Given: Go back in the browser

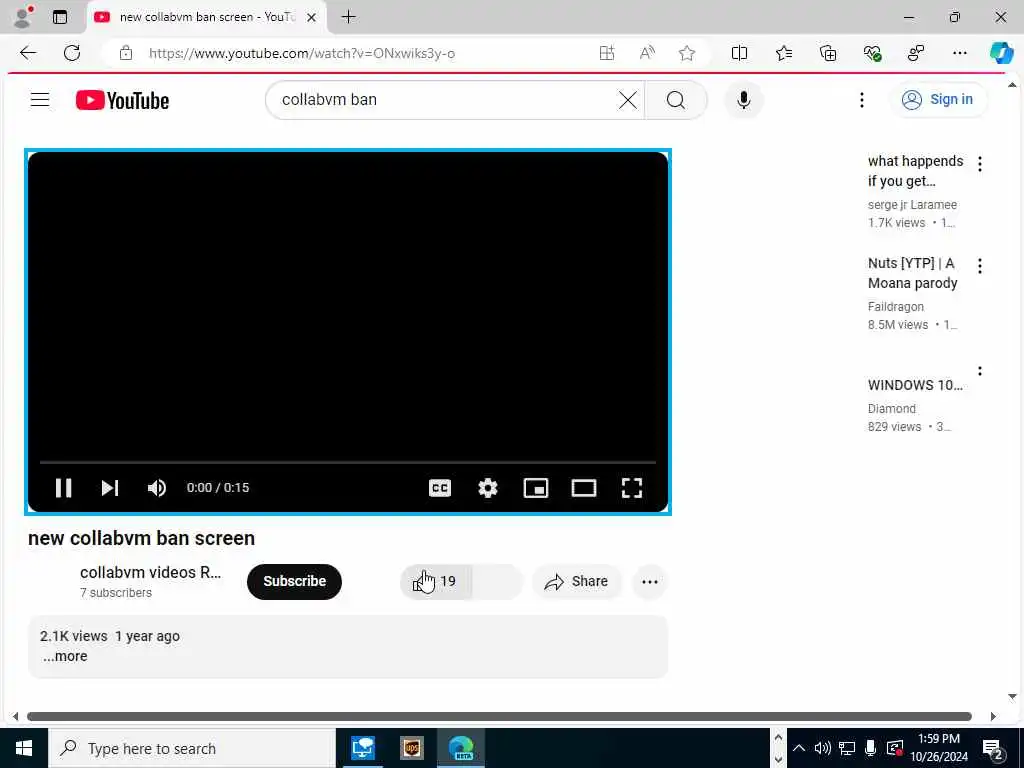Looking at the screenshot, I should tap(28, 53).
